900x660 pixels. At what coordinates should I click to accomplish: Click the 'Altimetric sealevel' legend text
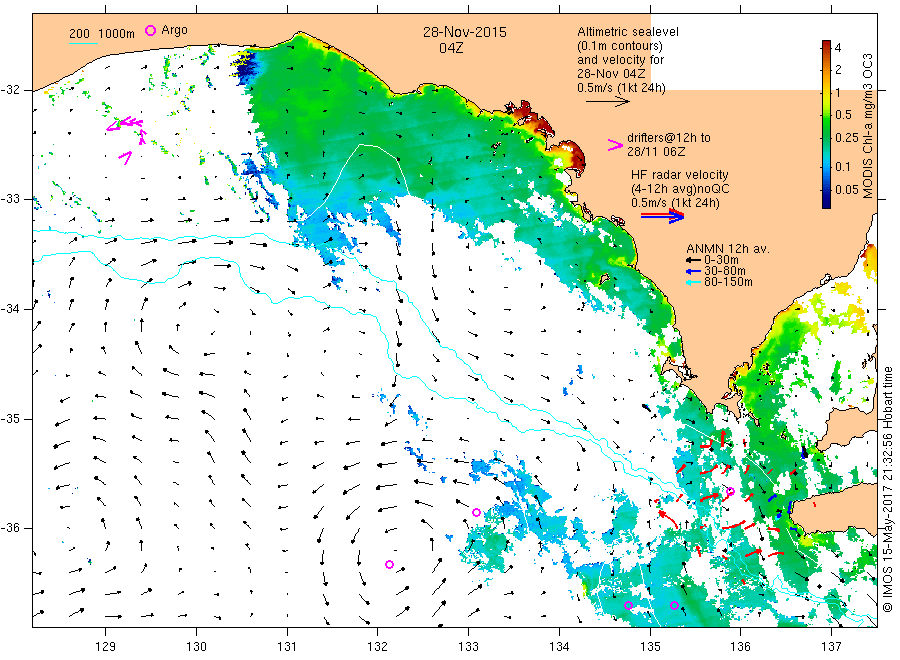pyautogui.click(x=628, y=32)
